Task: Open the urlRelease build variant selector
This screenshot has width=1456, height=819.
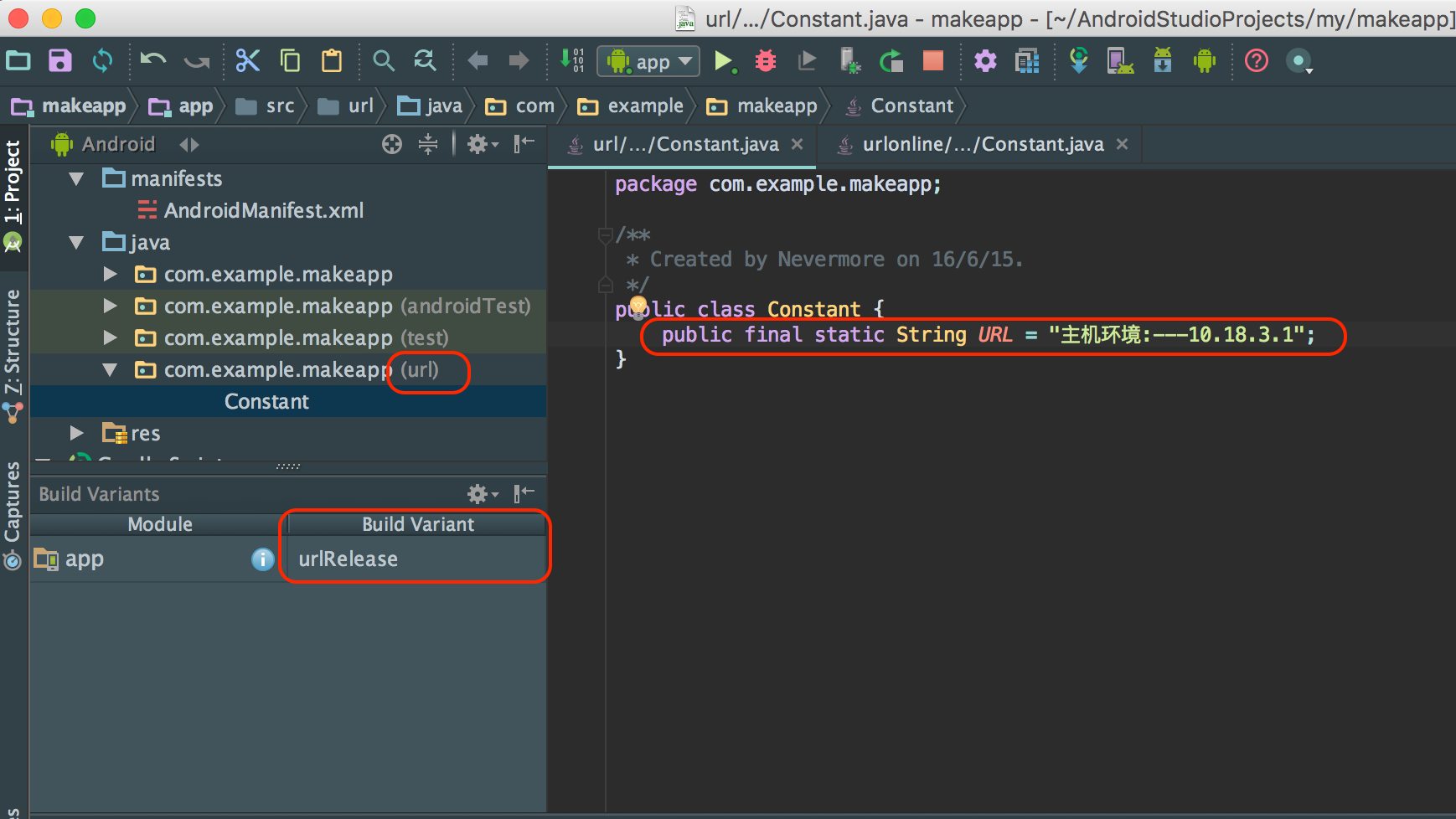Action: [x=417, y=559]
